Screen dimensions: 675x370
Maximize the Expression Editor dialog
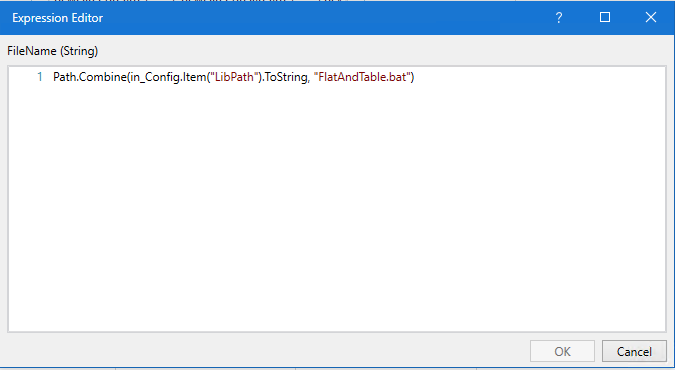point(605,17)
